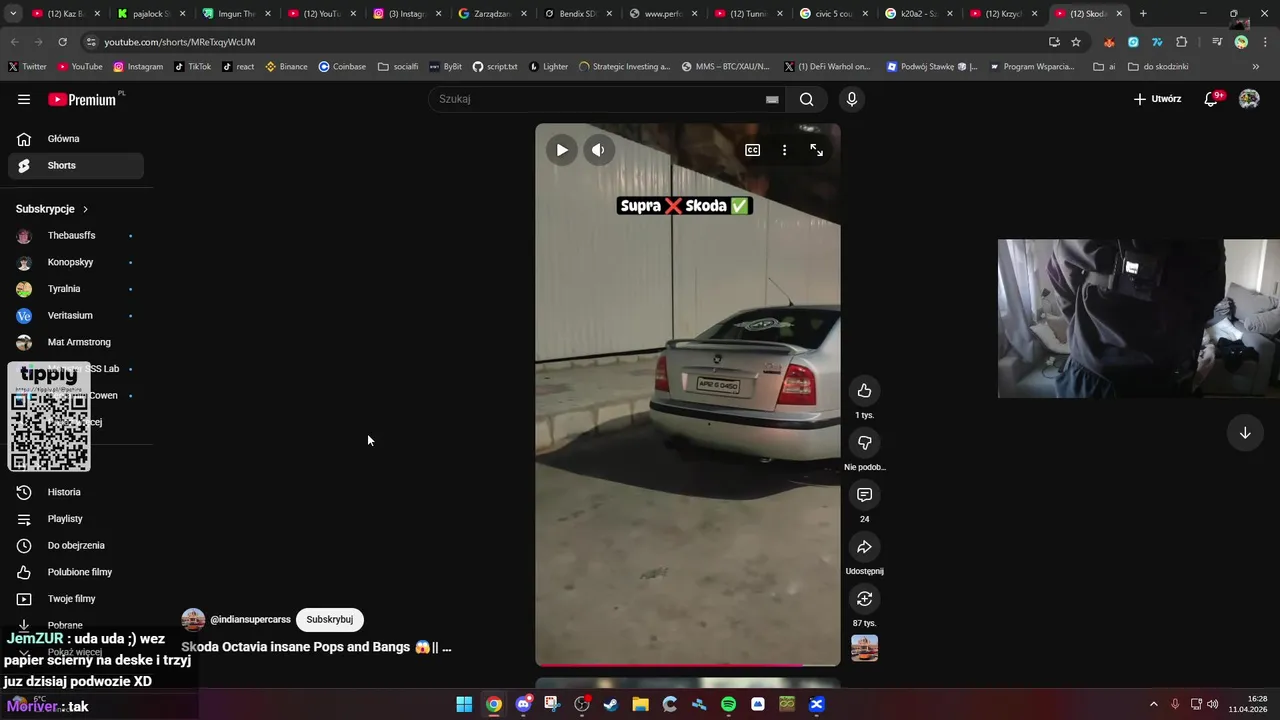This screenshot has height=720, width=1280.
Task: Open the sound source thumbnail below remix
Action: click(865, 648)
